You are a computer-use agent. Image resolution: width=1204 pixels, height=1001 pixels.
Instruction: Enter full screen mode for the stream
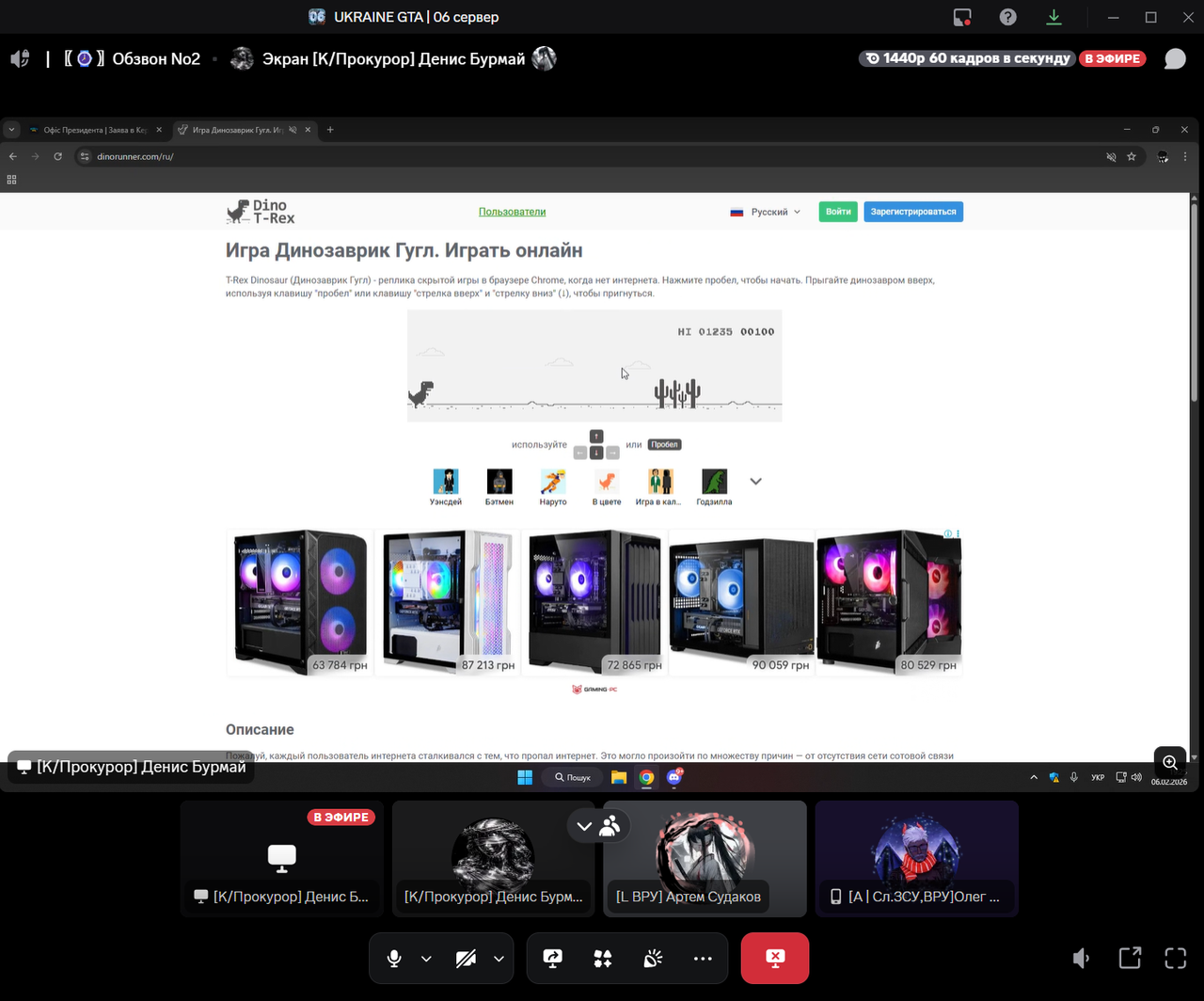(x=1176, y=958)
